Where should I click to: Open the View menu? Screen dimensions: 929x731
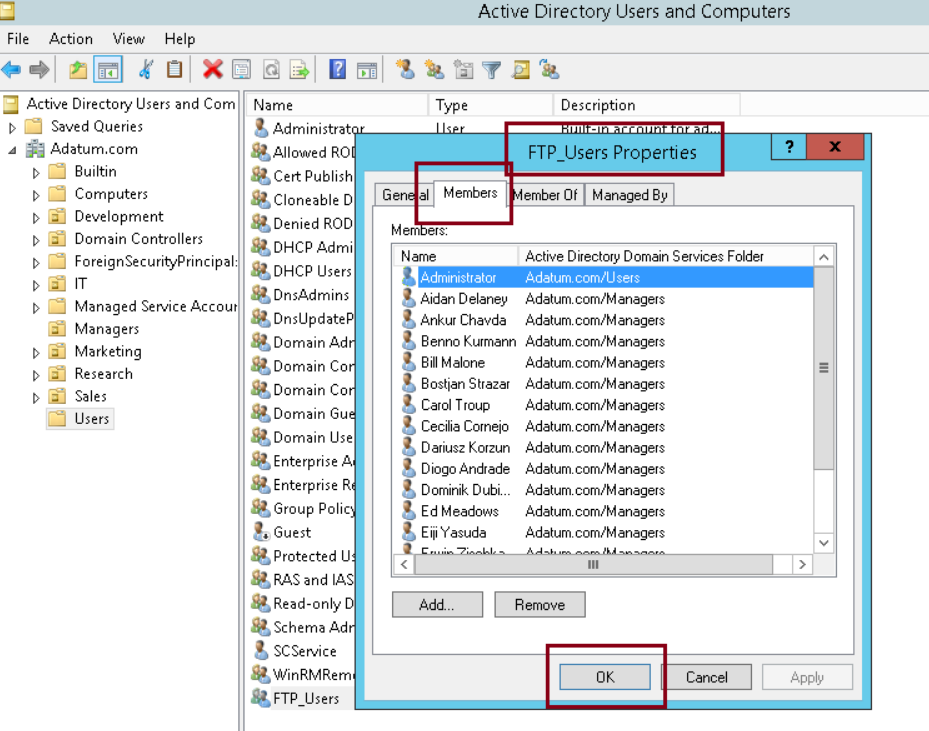pyautogui.click(x=129, y=39)
